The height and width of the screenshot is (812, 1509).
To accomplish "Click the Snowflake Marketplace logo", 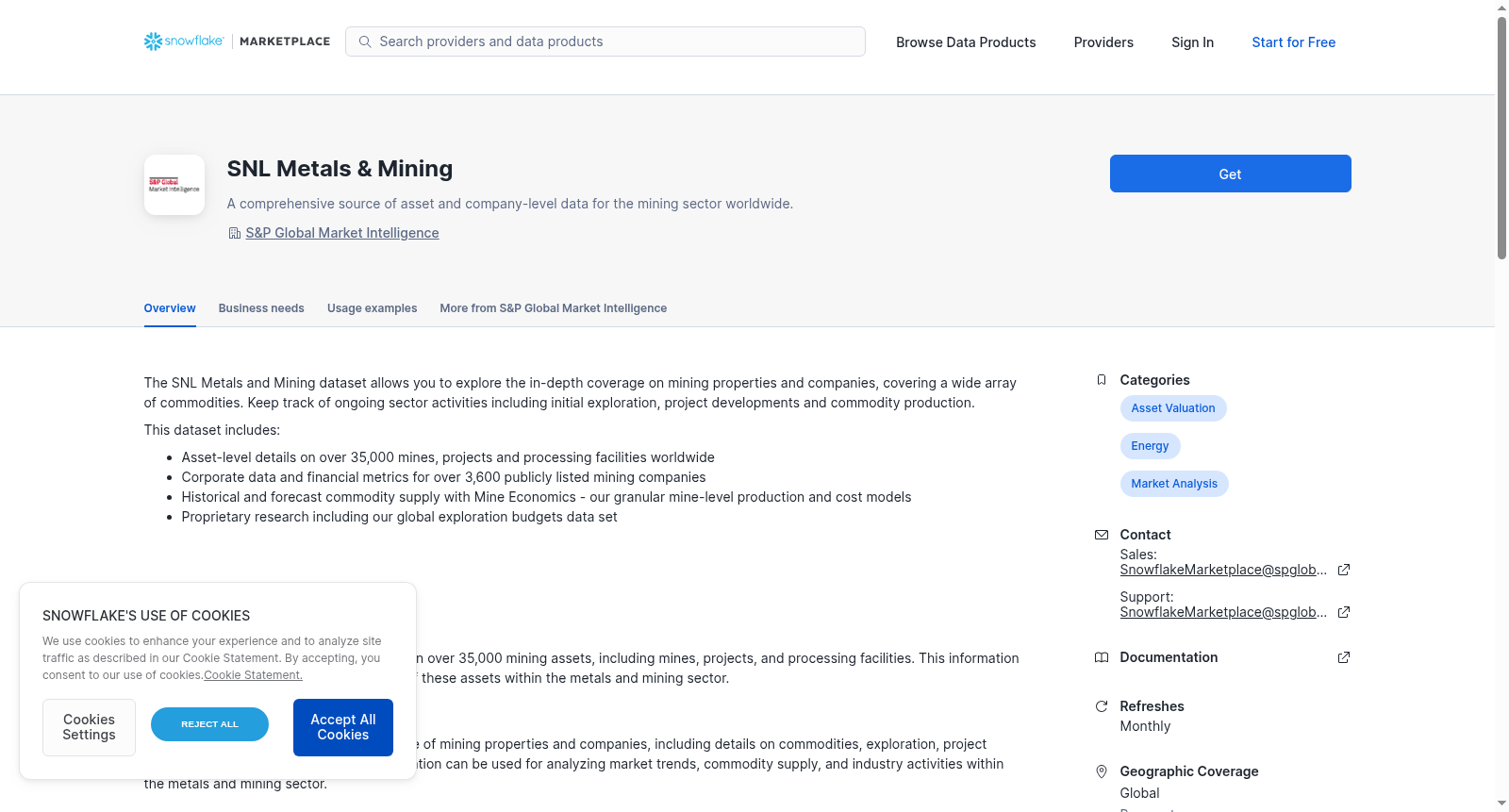I will (237, 41).
